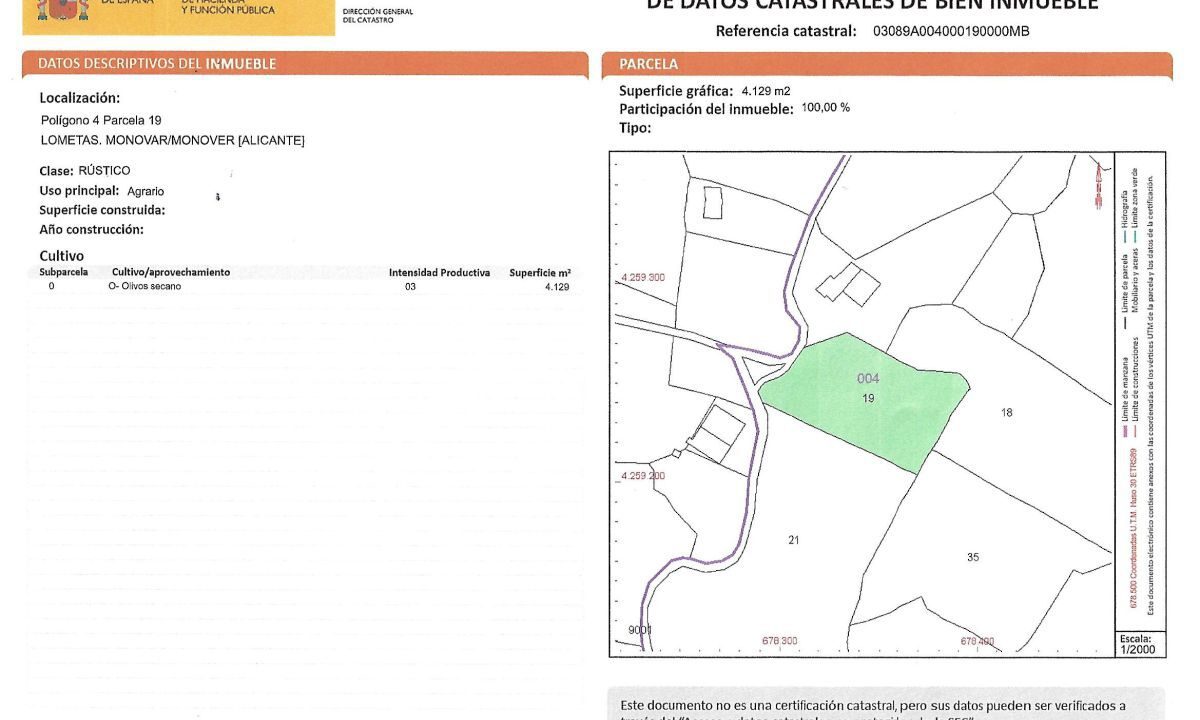Click the '4.129' surface value in the crop table

[557, 287]
